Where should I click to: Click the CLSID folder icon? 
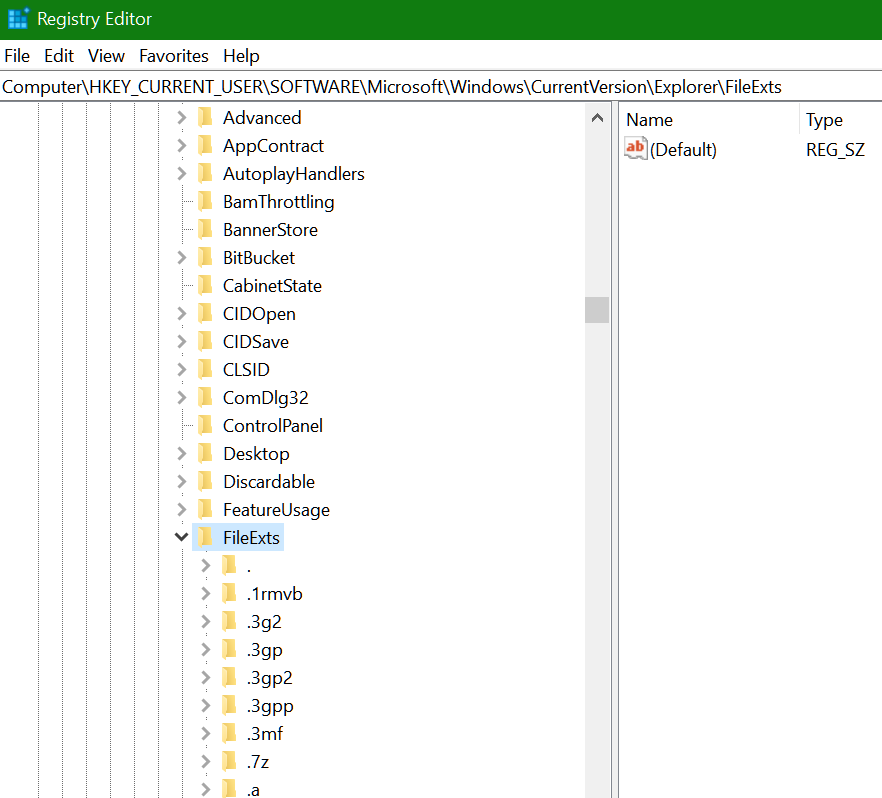[205, 369]
